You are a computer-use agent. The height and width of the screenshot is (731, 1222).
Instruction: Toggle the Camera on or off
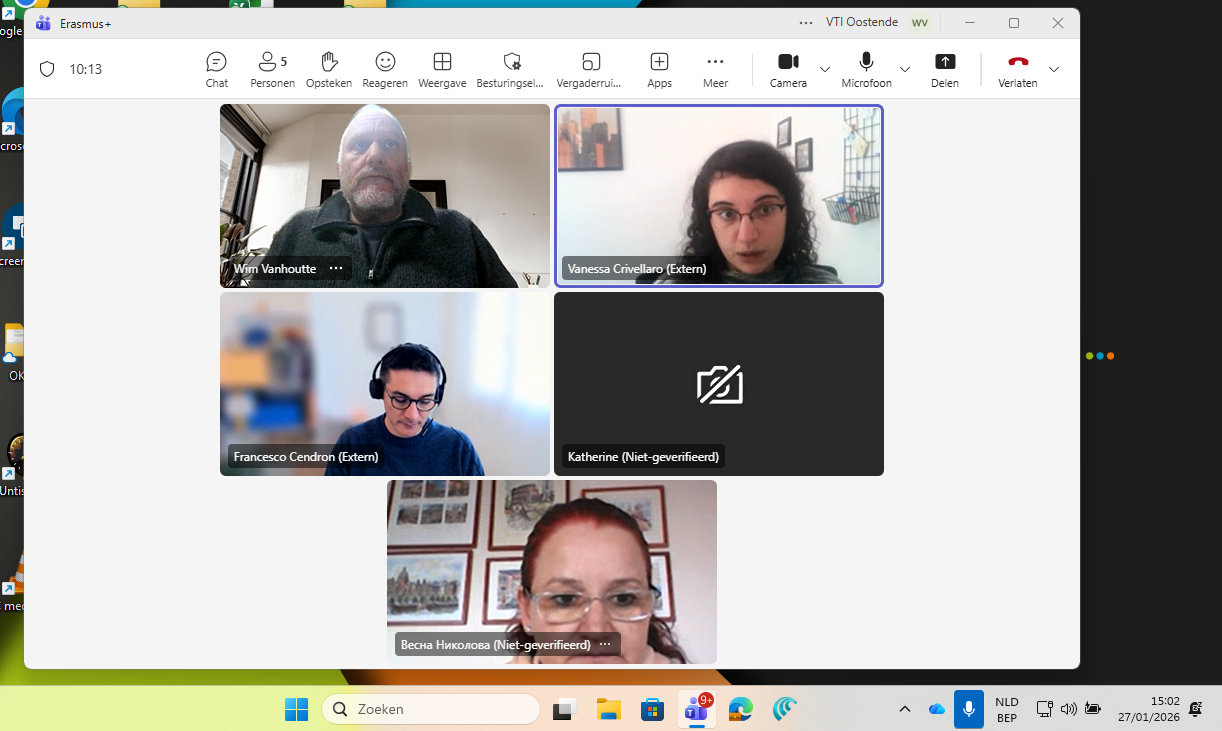click(x=788, y=69)
